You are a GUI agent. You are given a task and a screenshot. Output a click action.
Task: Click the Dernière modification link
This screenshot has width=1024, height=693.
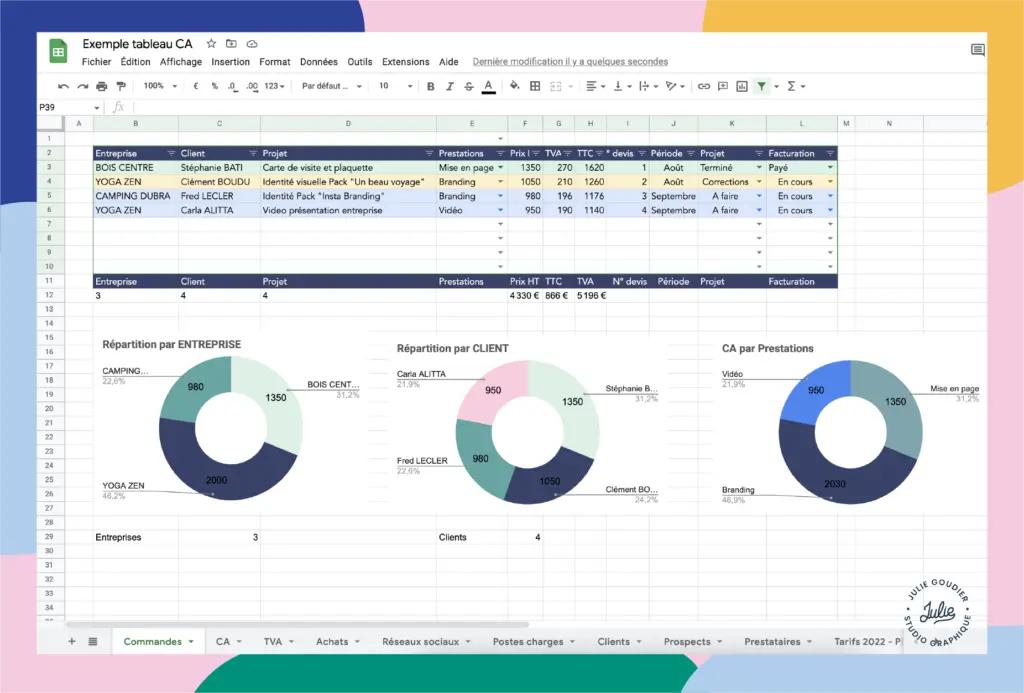(570, 62)
